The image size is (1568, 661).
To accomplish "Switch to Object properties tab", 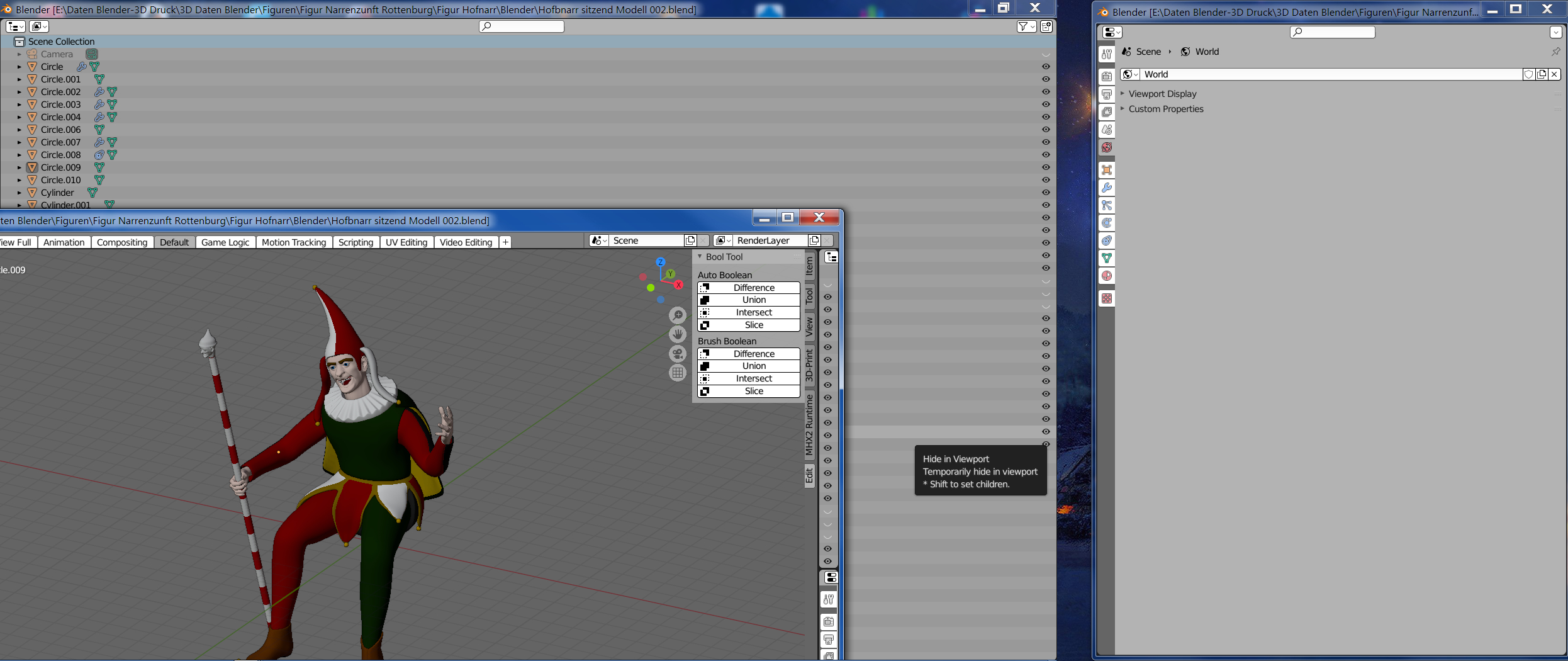I will pos(1107,170).
